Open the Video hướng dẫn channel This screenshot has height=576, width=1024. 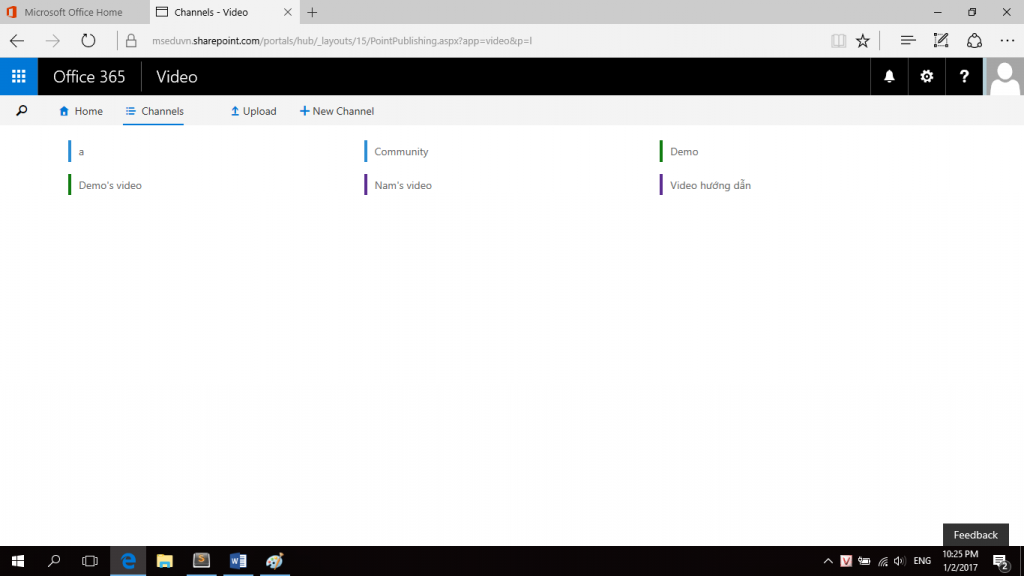click(710, 185)
